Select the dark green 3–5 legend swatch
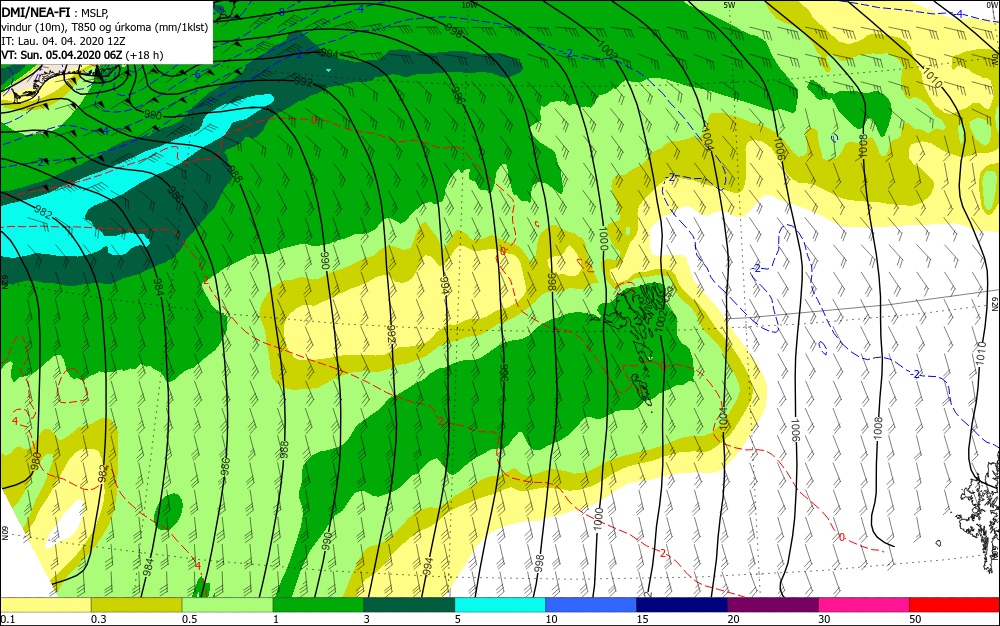Screen dimensions: 1000x626 click(409, 605)
